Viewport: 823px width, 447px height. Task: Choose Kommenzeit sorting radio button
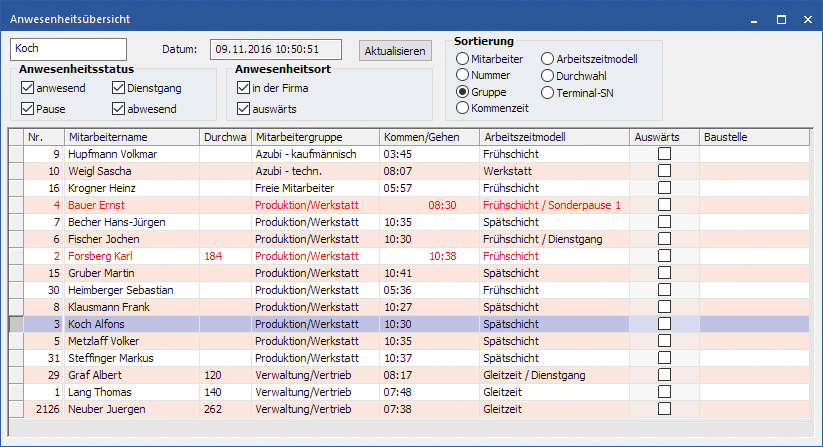tap(462, 108)
